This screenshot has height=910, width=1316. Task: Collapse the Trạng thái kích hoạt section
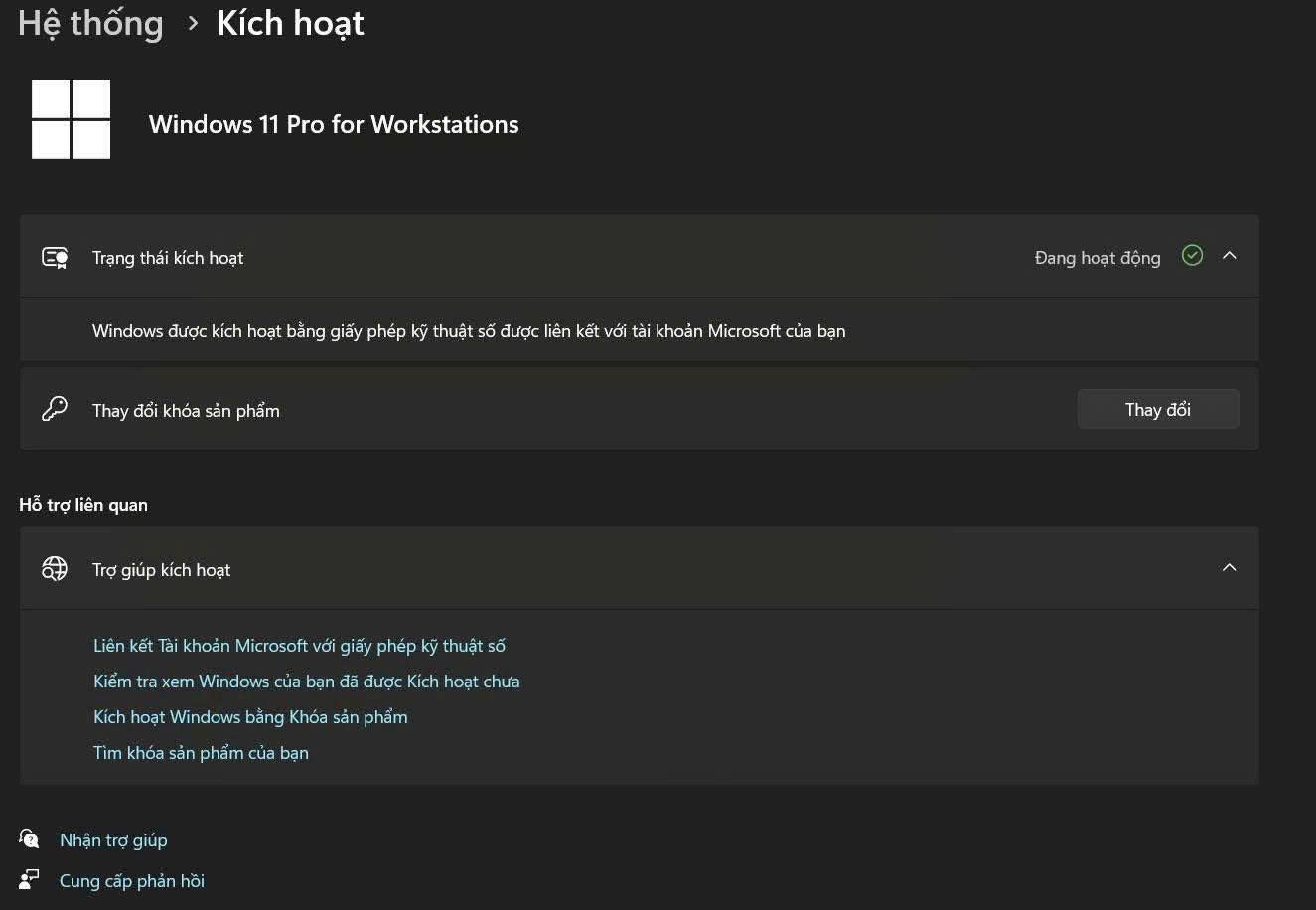pyautogui.click(x=1230, y=256)
